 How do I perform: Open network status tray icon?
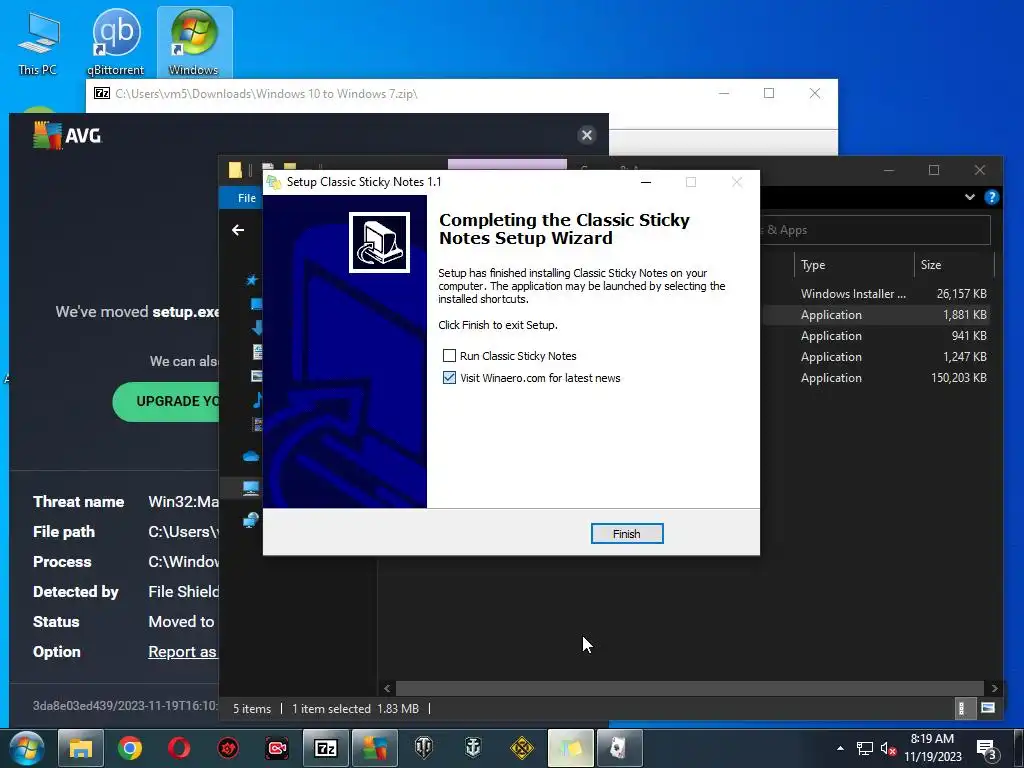point(865,748)
